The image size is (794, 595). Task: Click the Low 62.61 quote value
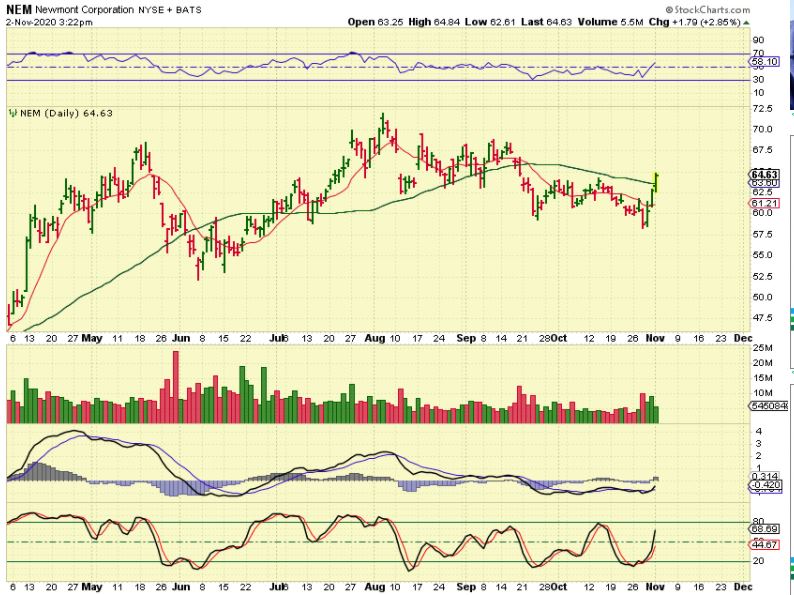490,22
